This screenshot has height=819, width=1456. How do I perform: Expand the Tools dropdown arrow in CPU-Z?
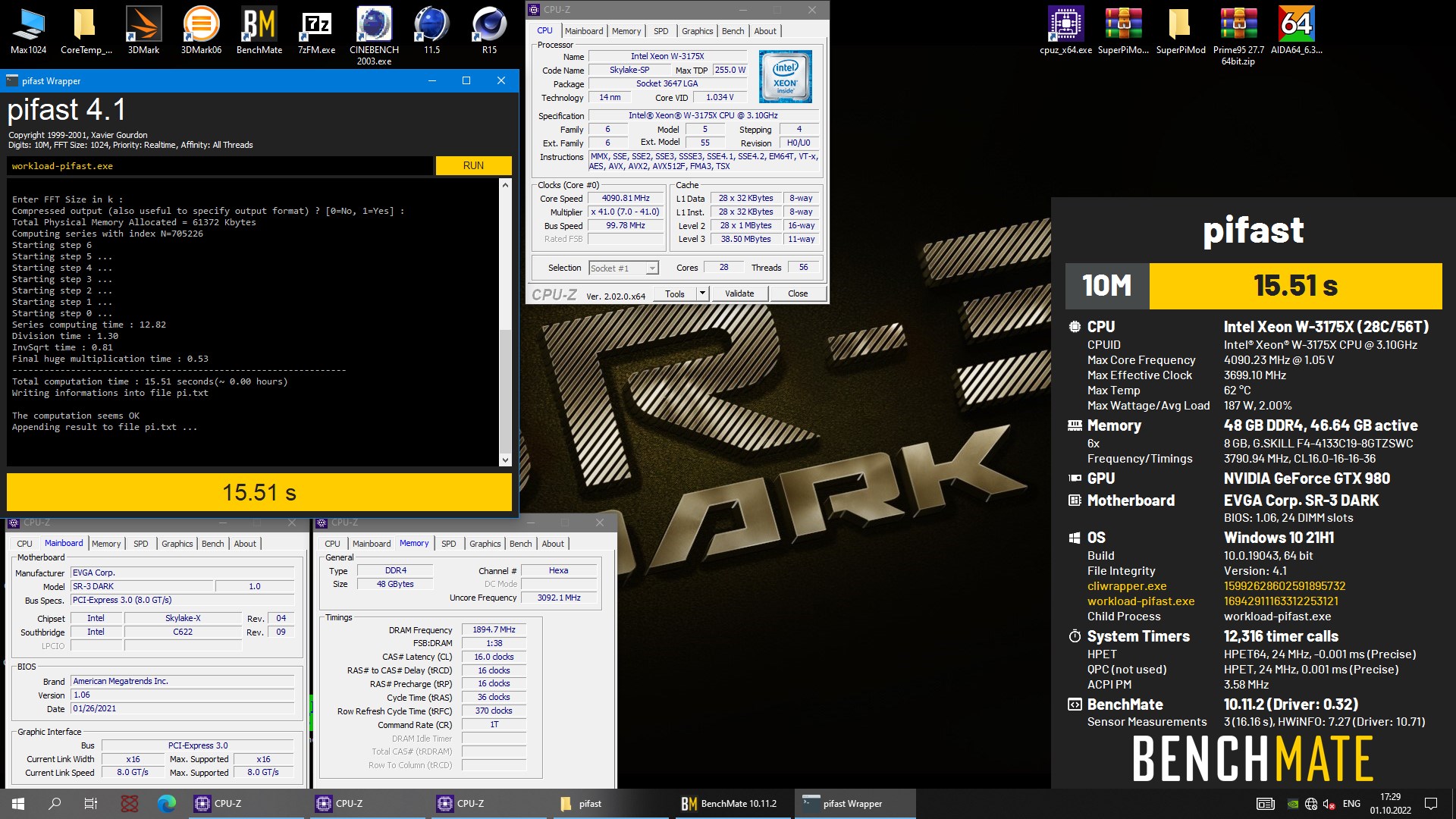(x=702, y=293)
